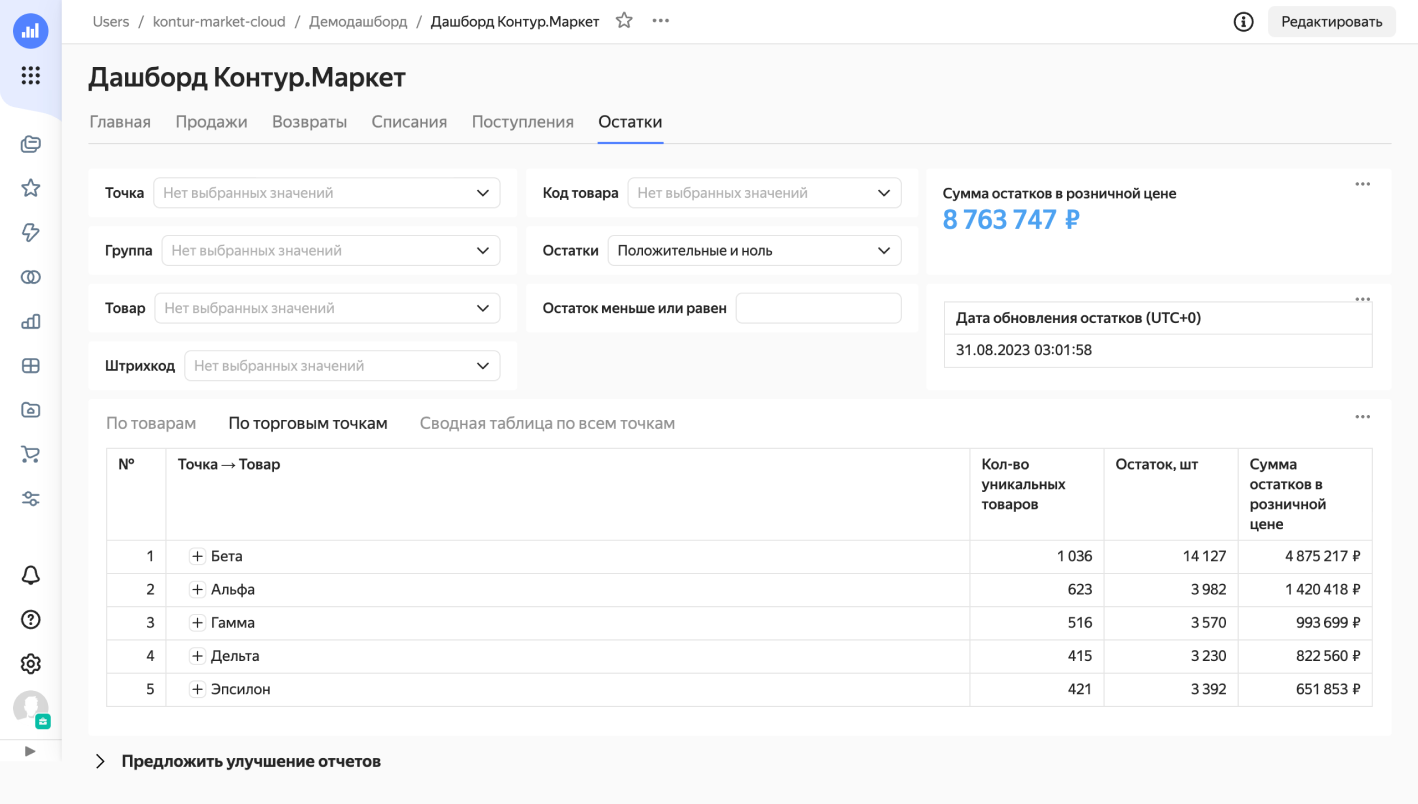1418x804 pixels.
Task: Select the Остатки tab
Action: click(630, 122)
